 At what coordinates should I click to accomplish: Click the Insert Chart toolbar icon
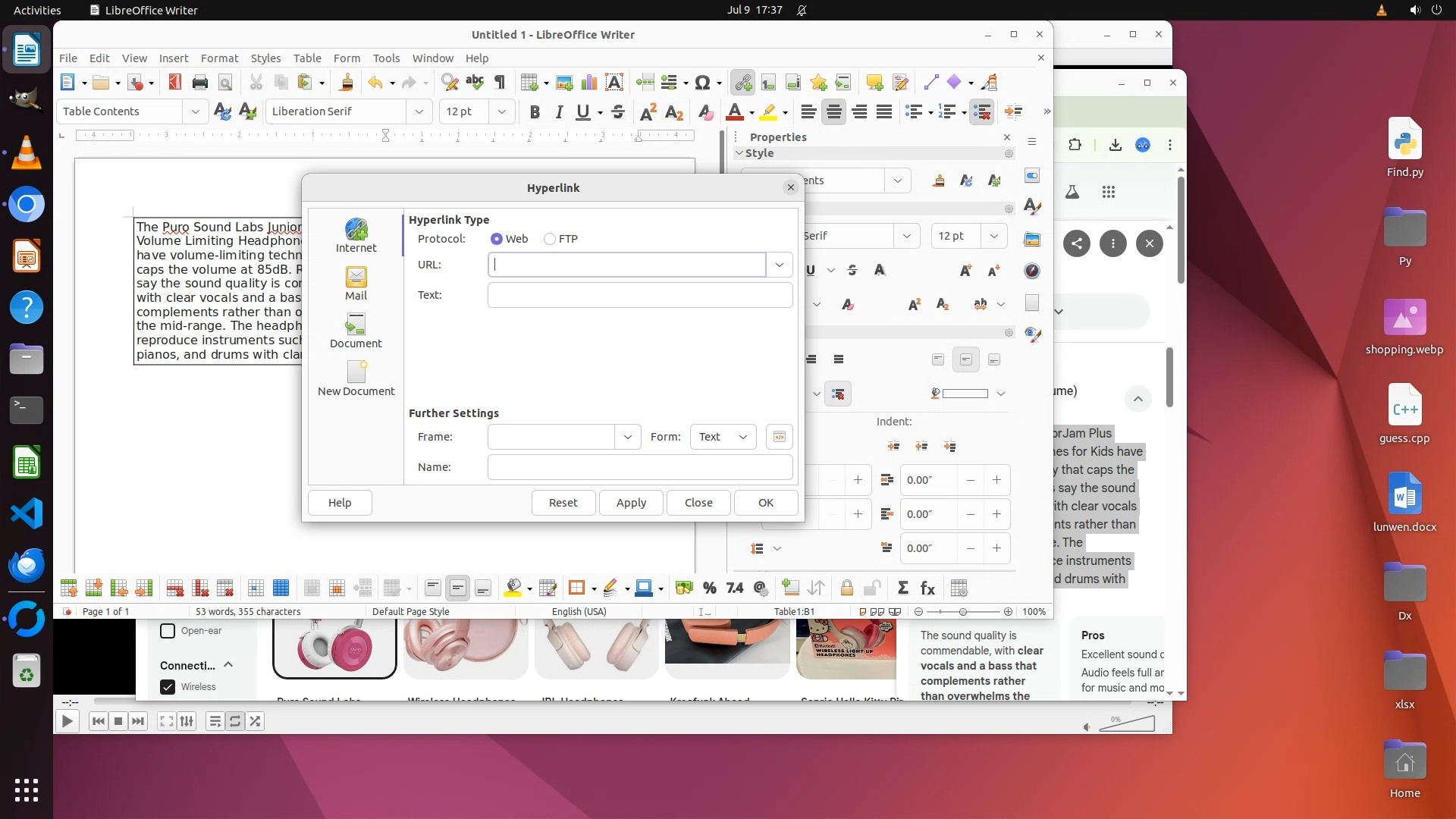pyautogui.click(x=589, y=83)
